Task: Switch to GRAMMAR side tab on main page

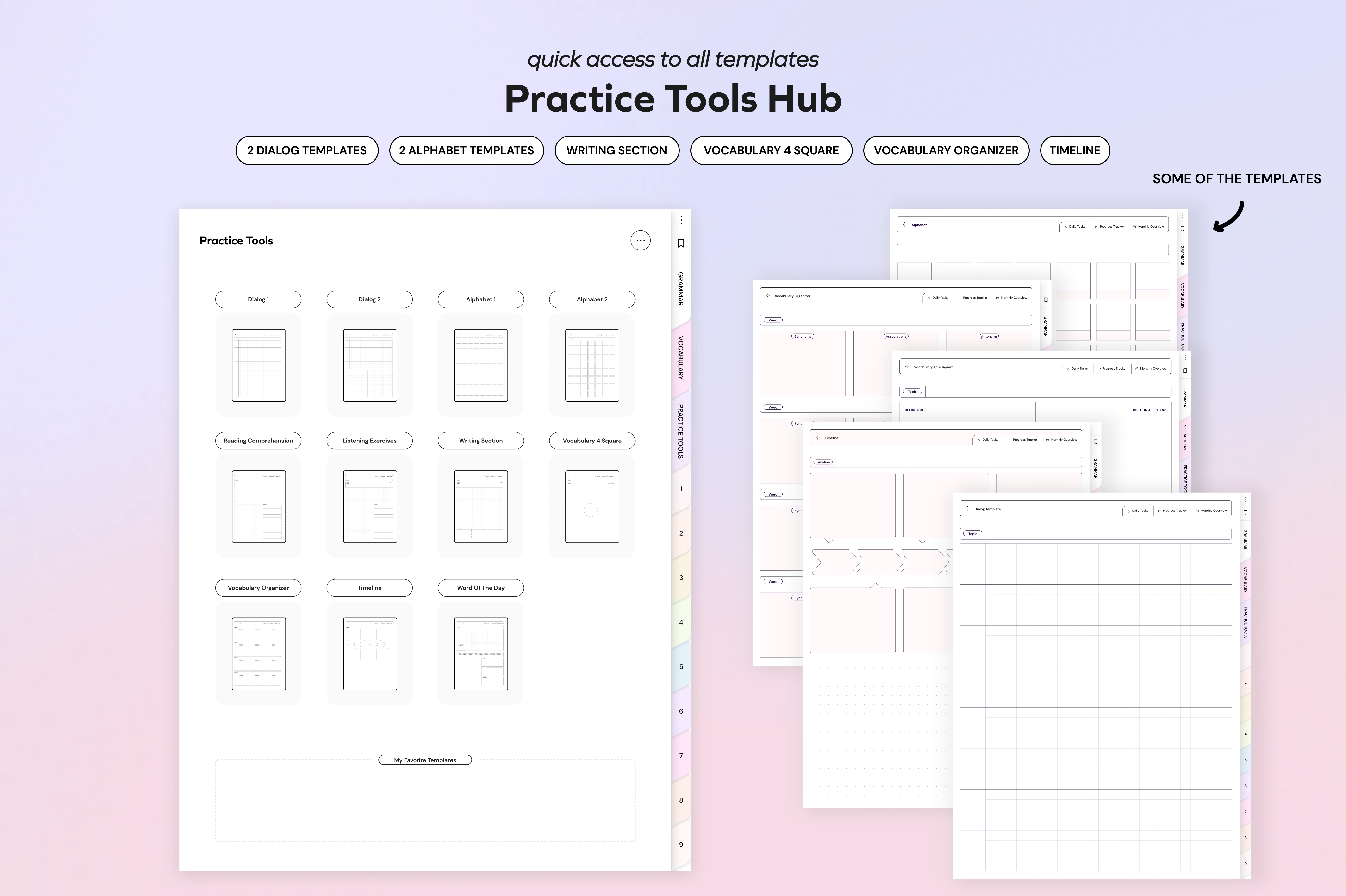Action: coord(681,289)
